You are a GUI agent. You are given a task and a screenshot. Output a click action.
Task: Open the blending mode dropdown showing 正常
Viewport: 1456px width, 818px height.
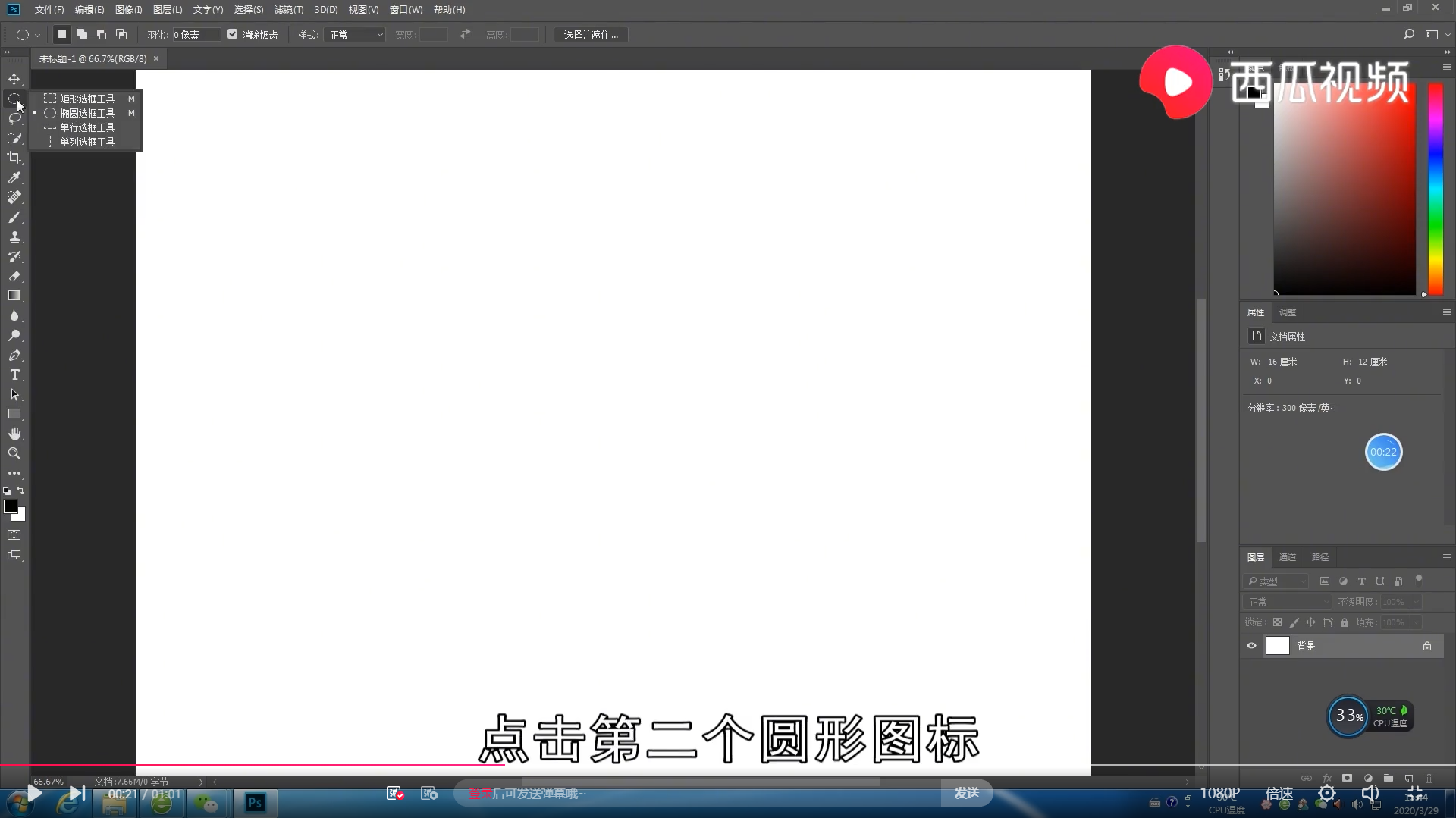tap(1287, 601)
